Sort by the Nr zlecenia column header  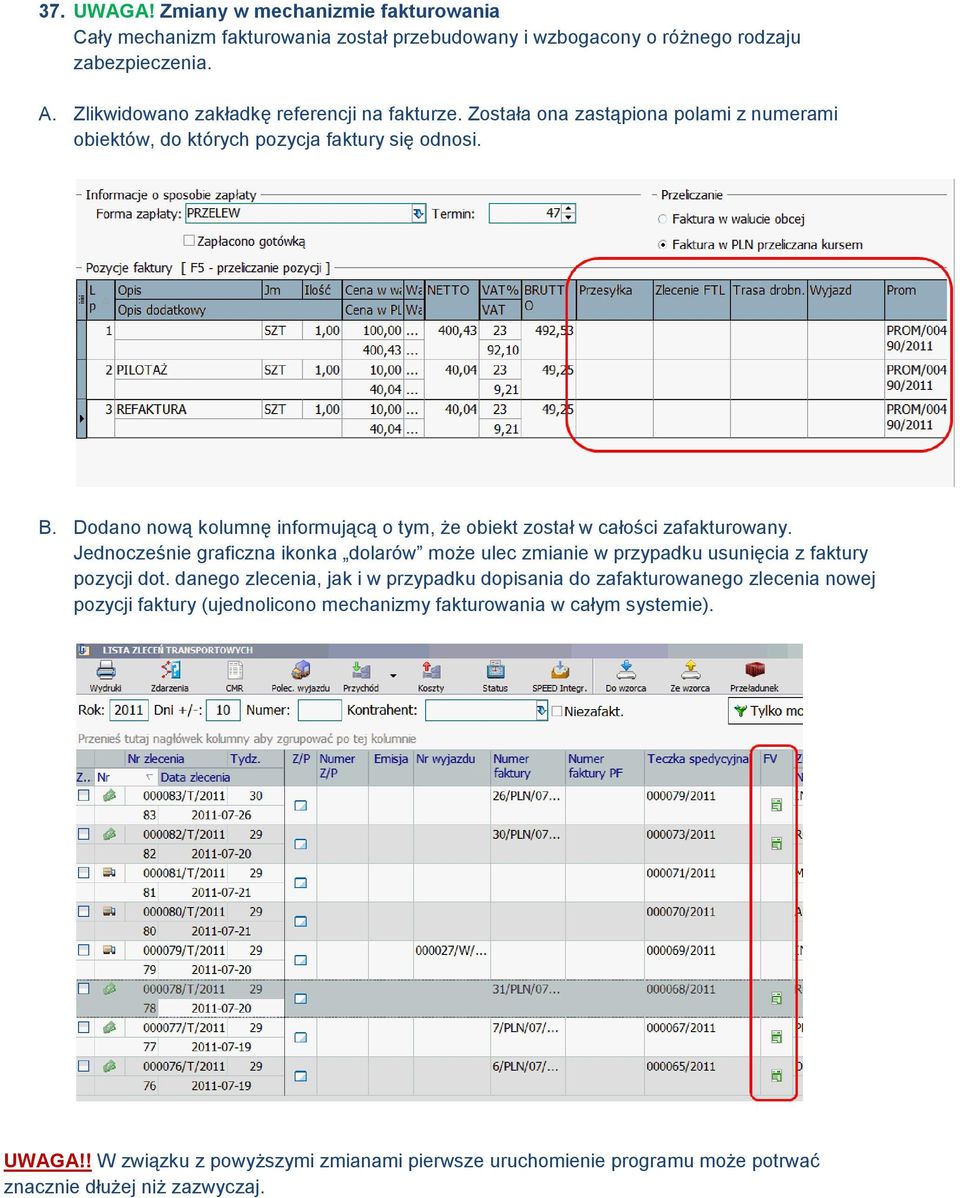click(156, 759)
